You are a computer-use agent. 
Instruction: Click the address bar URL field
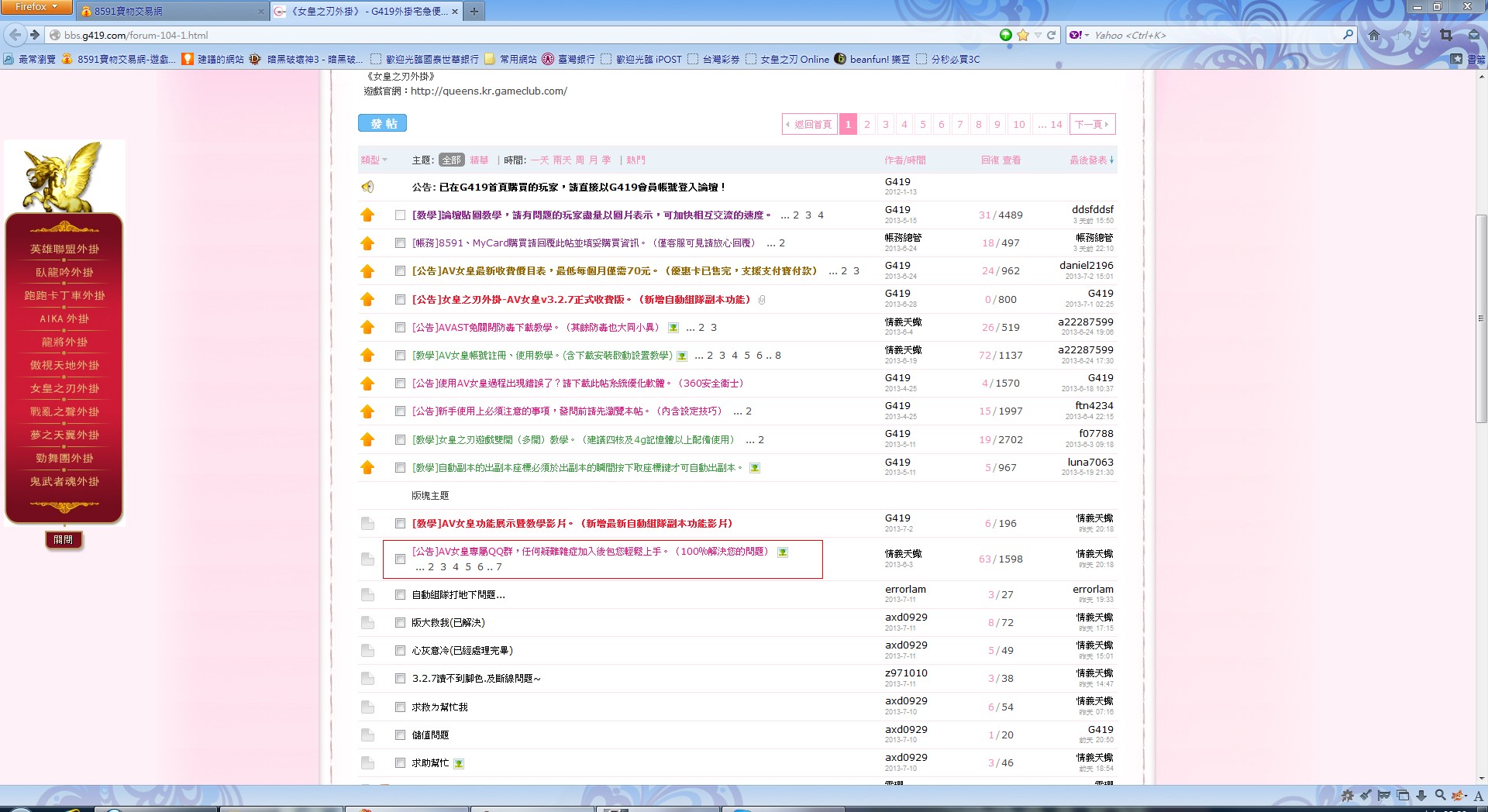[527, 35]
